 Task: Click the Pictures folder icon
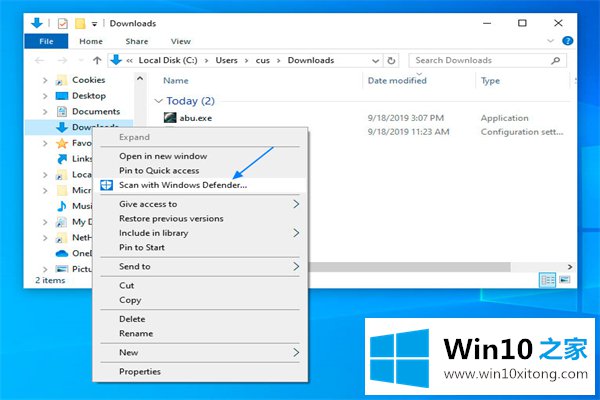tap(62, 269)
